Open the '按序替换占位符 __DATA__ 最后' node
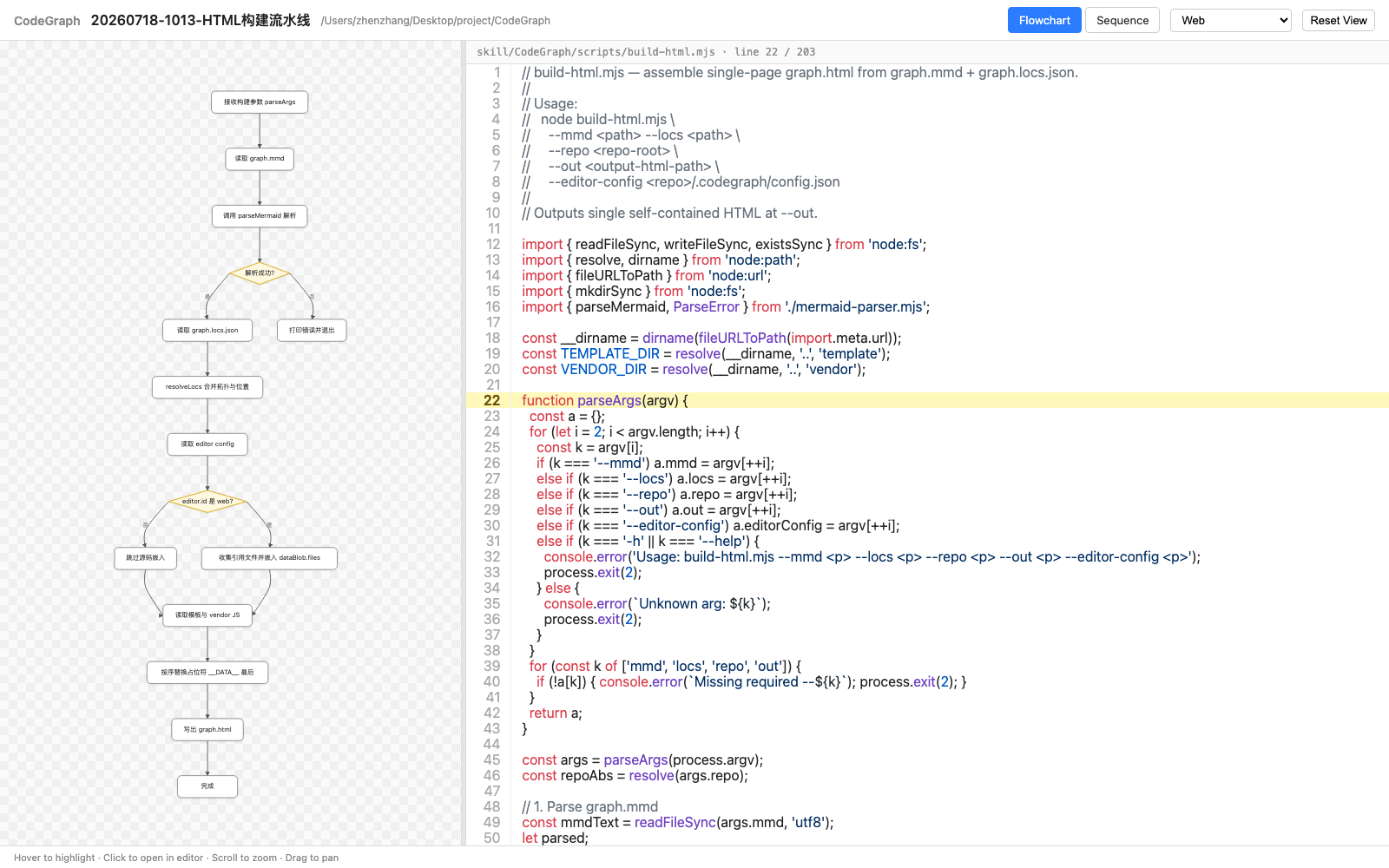The width and height of the screenshot is (1389, 868). pyautogui.click(x=207, y=673)
